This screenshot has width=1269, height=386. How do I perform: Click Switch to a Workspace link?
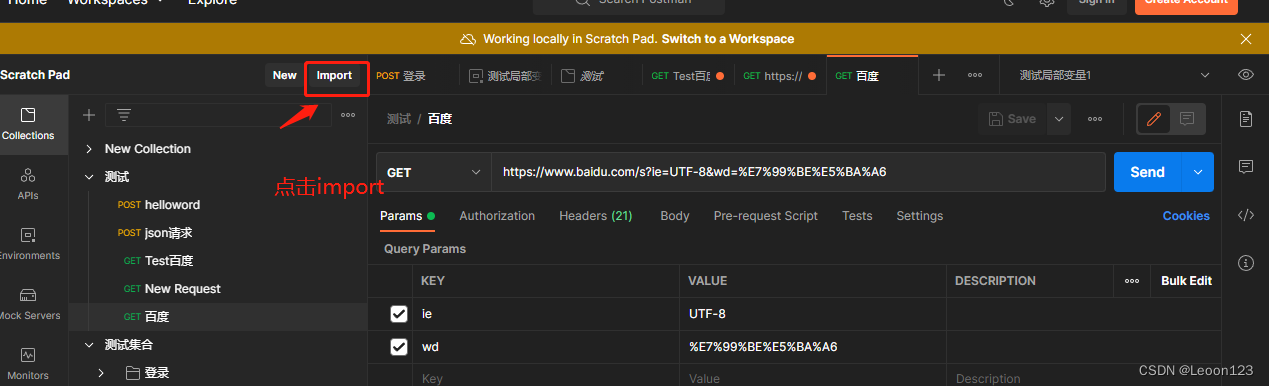728,39
